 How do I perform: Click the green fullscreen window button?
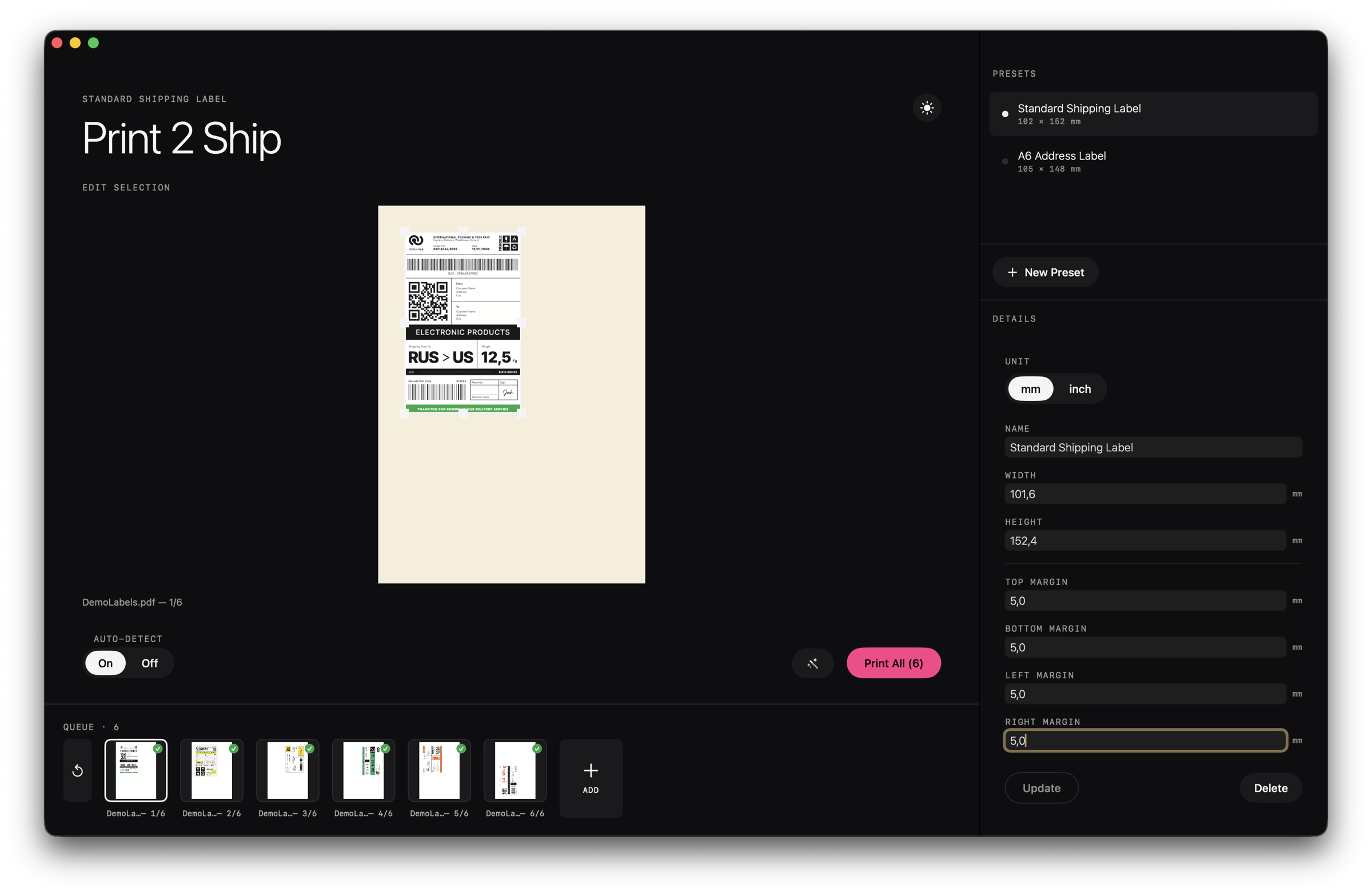point(93,43)
